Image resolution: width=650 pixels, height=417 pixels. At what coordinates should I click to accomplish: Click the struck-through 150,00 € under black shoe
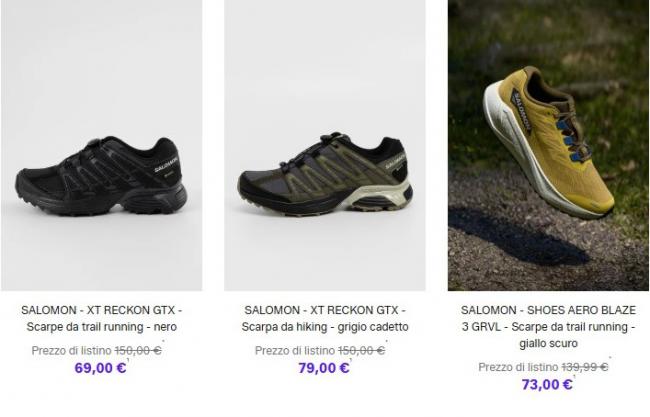pos(138,351)
